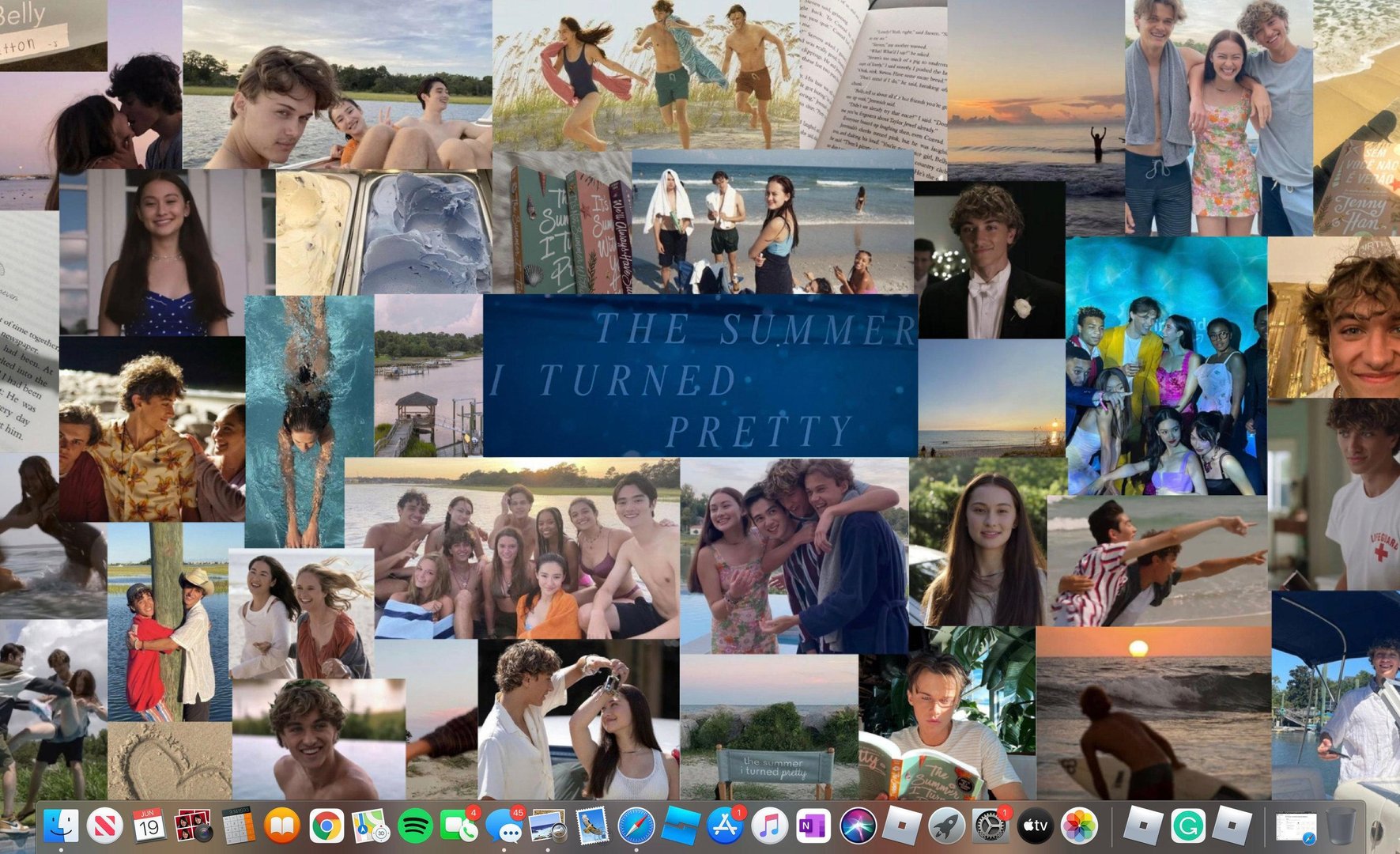Launch Google Chrome

[326, 827]
